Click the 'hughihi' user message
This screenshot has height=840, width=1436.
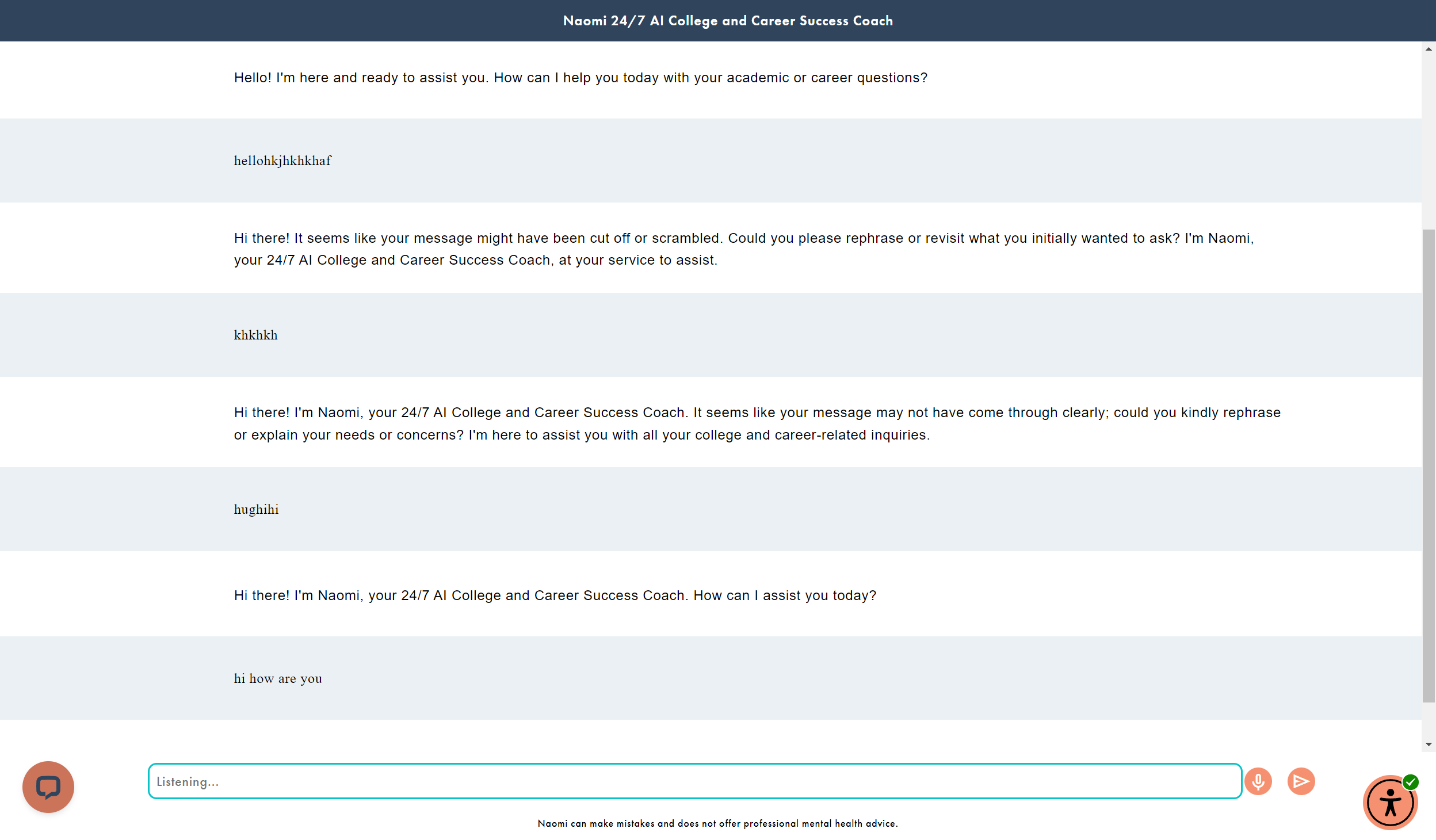coord(256,510)
